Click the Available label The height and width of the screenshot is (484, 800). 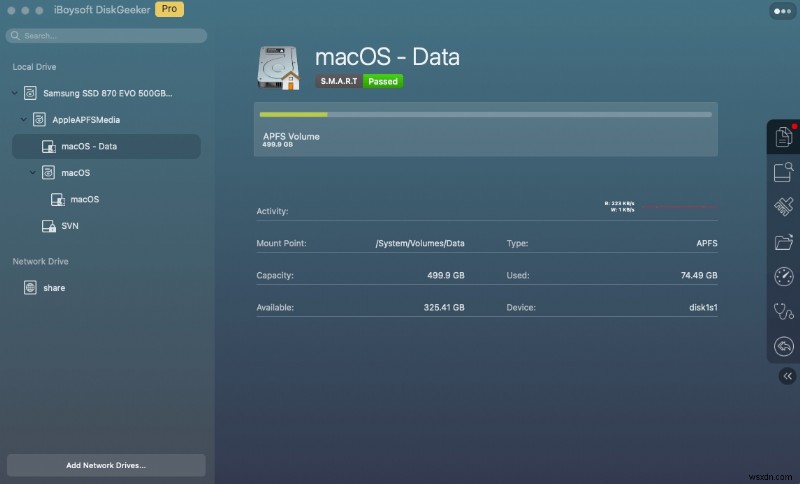coord(275,308)
